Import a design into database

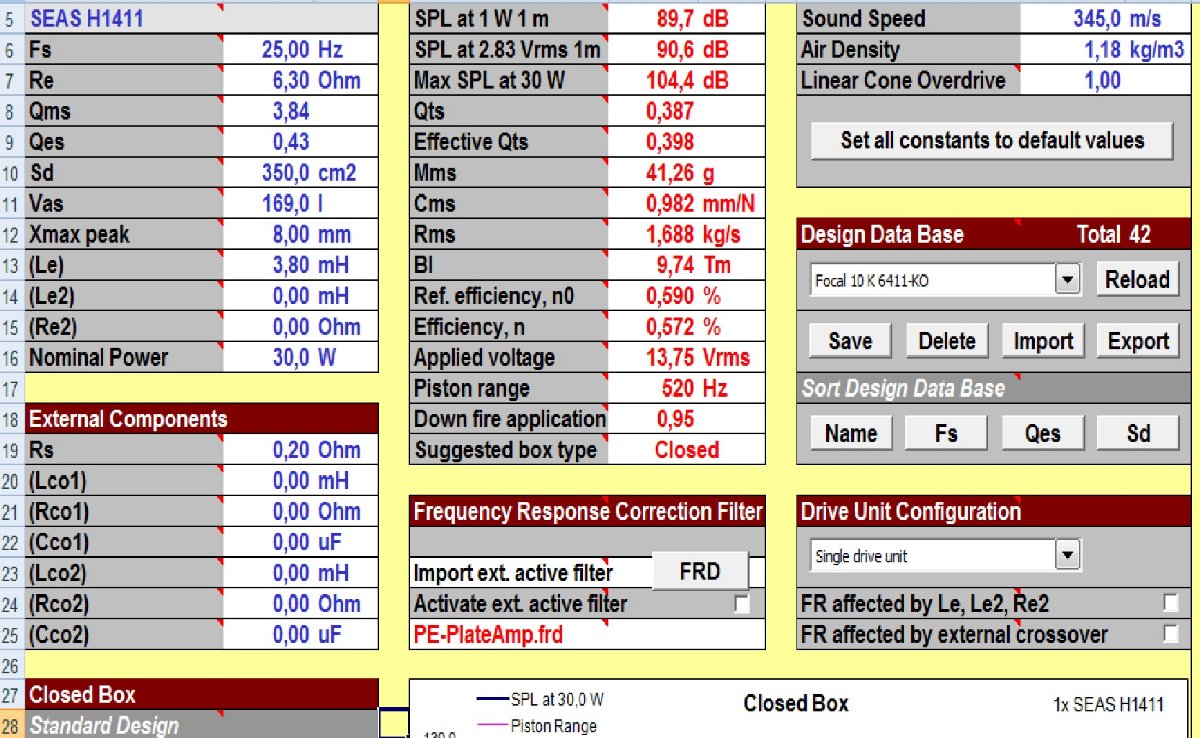click(1043, 341)
